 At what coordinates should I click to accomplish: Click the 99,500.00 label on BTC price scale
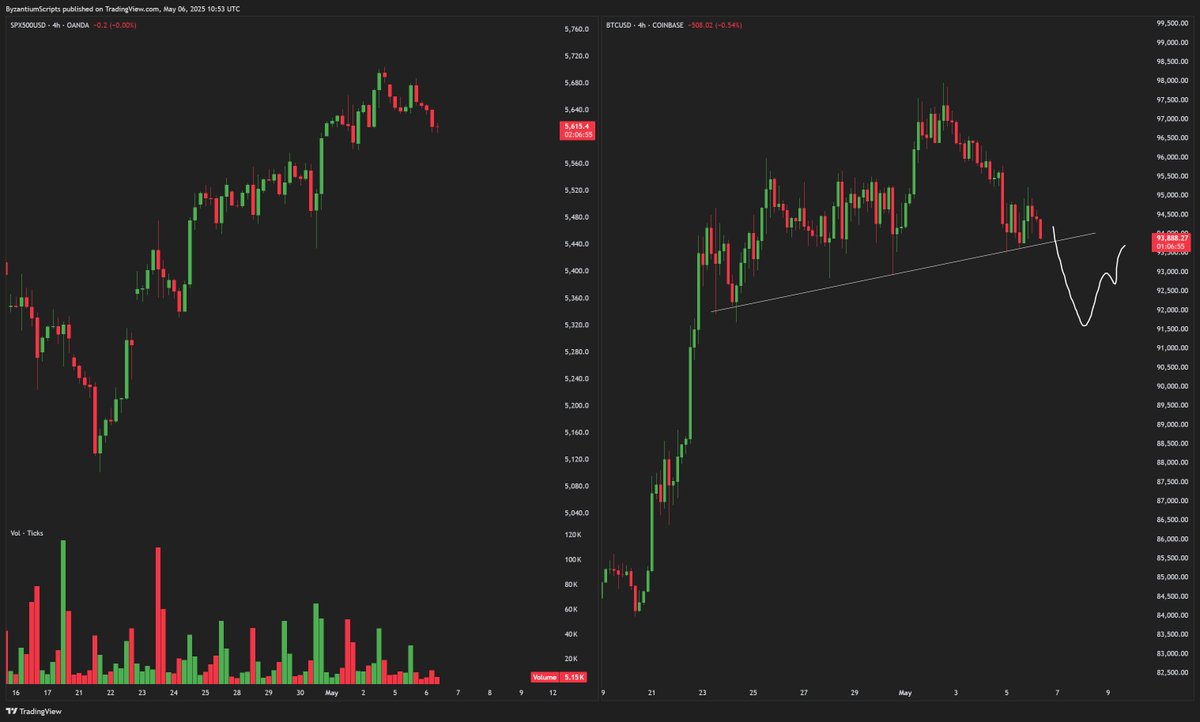coord(1171,24)
